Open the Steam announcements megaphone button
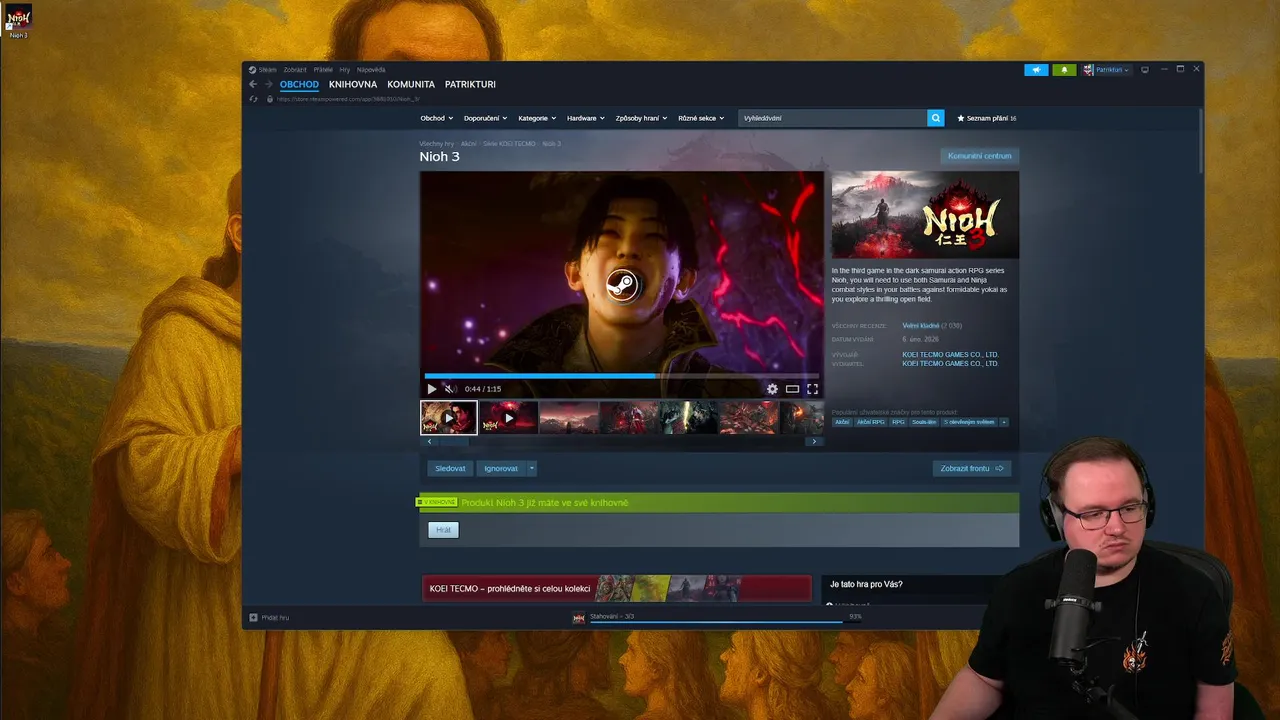Screen dimensions: 1280x720 [1036, 70]
